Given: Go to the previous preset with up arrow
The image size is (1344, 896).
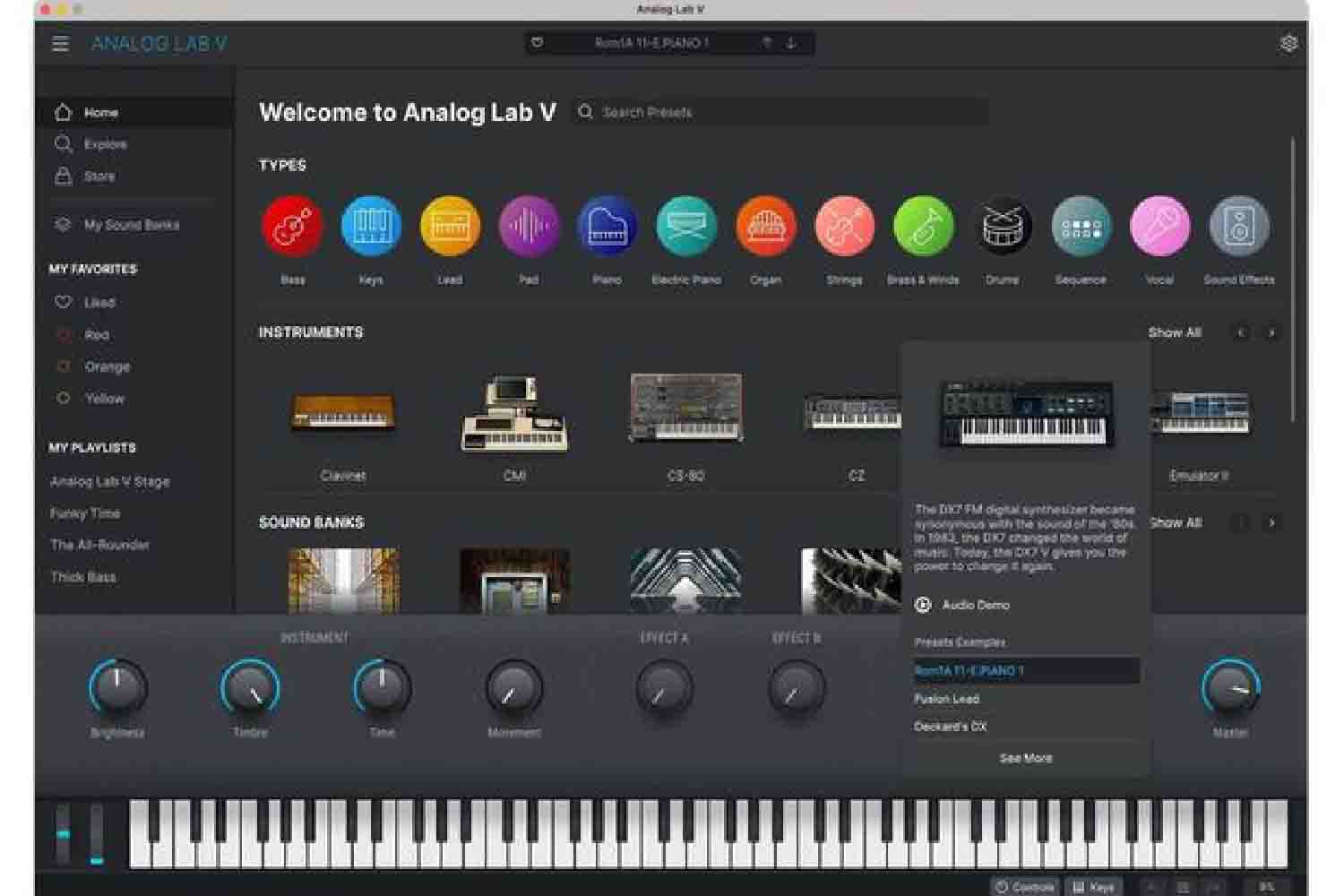Looking at the screenshot, I should click(x=767, y=42).
